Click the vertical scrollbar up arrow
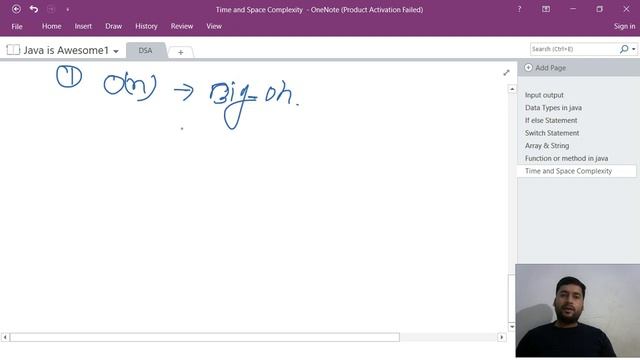The image size is (640, 360). tap(512, 89)
